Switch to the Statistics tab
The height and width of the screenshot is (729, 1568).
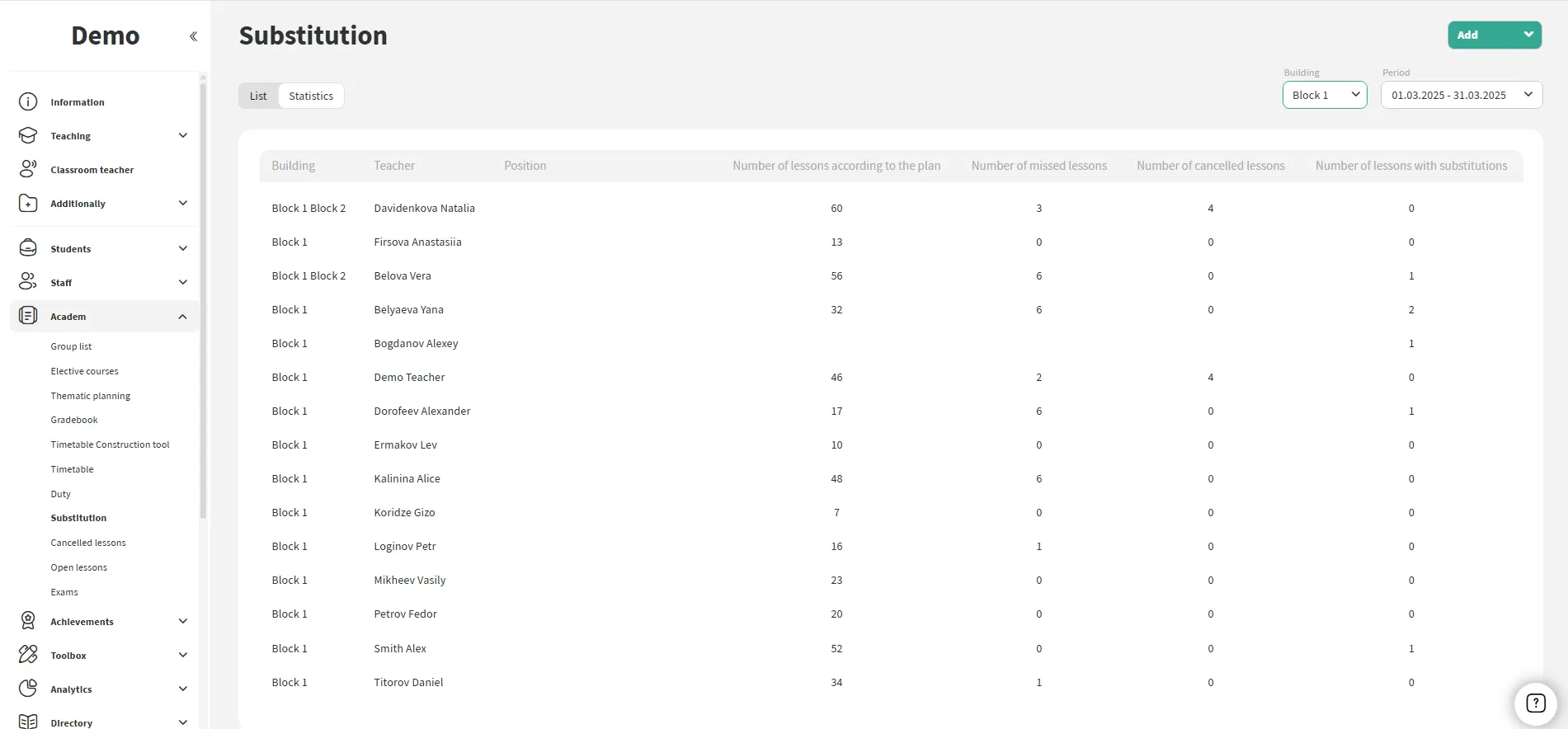click(311, 96)
